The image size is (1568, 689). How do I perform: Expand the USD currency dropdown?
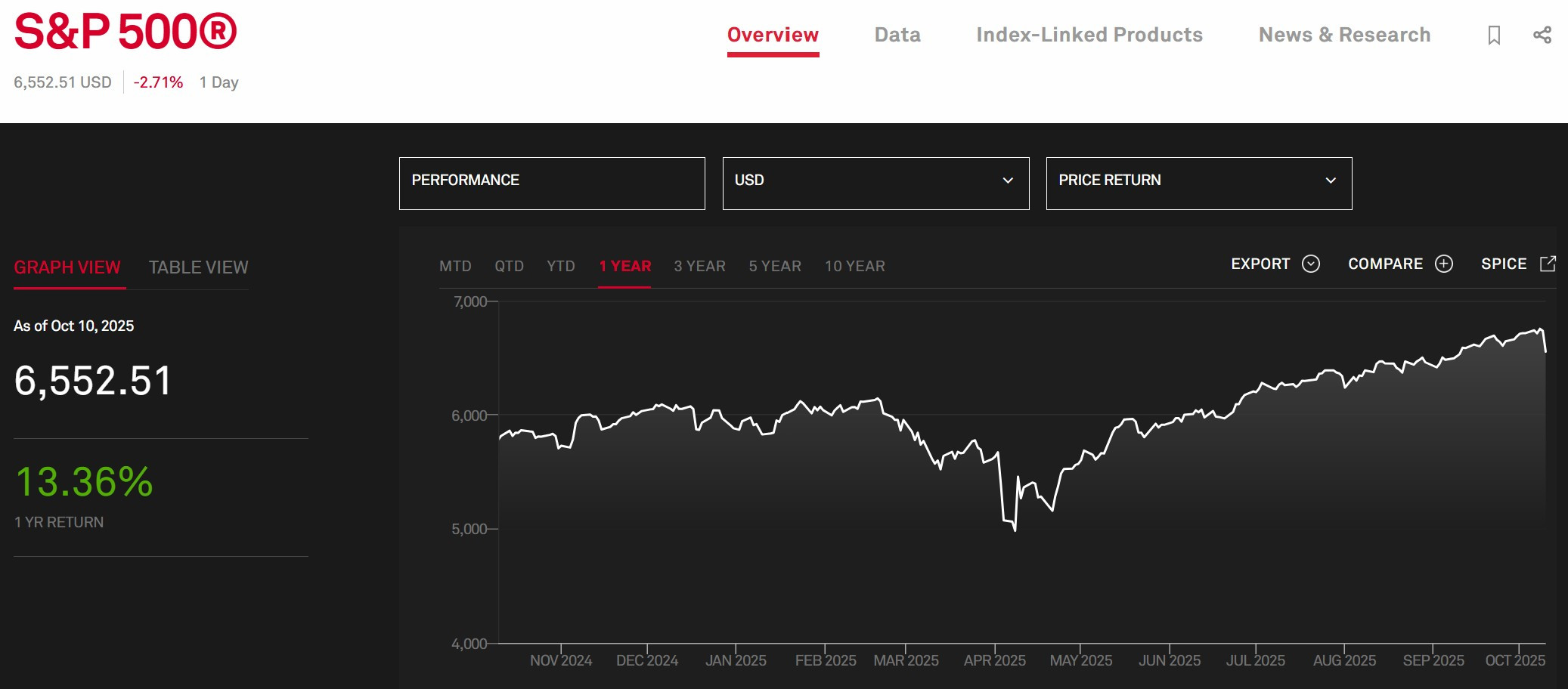[x=875, y=184]
